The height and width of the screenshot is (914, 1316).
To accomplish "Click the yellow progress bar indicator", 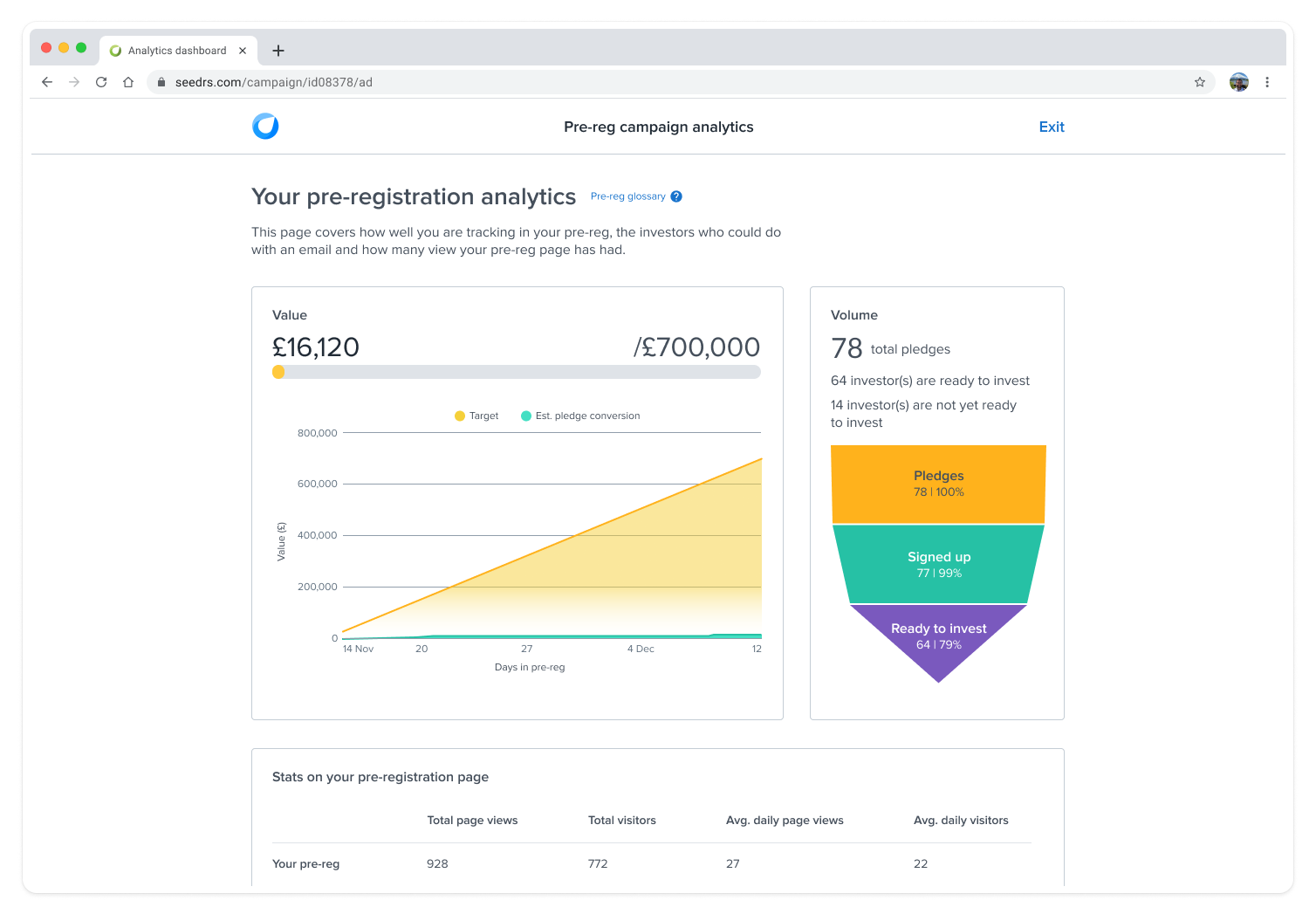I will point(278,372).
